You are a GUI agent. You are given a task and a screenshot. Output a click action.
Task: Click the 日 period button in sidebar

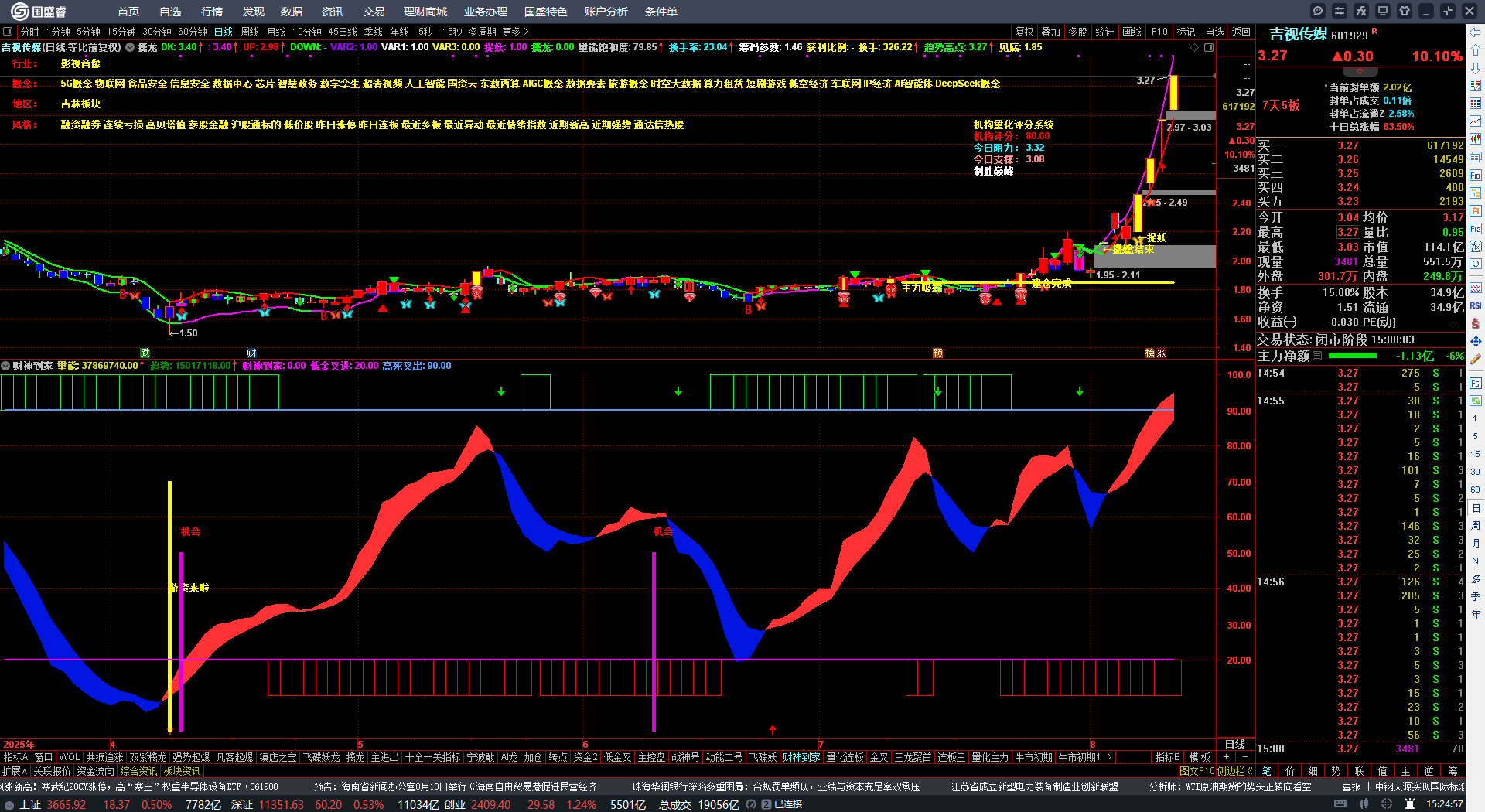click(1476, 508)
